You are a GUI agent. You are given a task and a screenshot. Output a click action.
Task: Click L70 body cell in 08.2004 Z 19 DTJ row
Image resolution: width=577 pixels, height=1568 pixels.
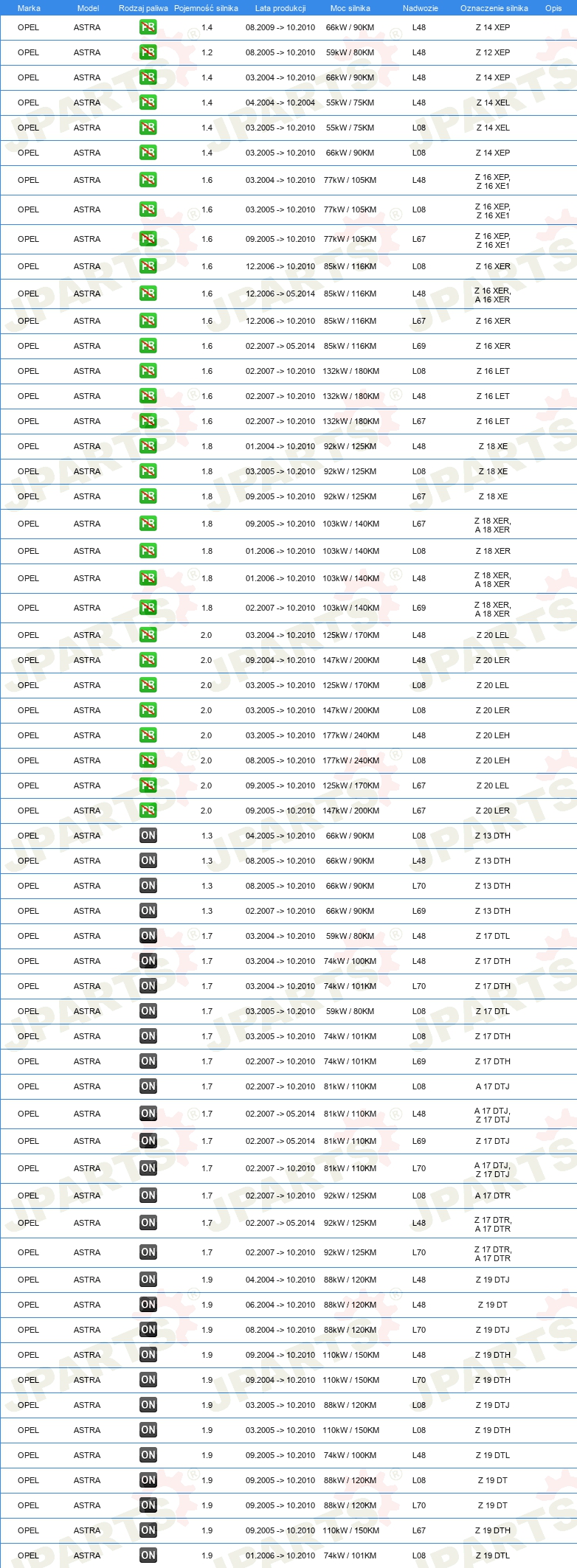419,1330
